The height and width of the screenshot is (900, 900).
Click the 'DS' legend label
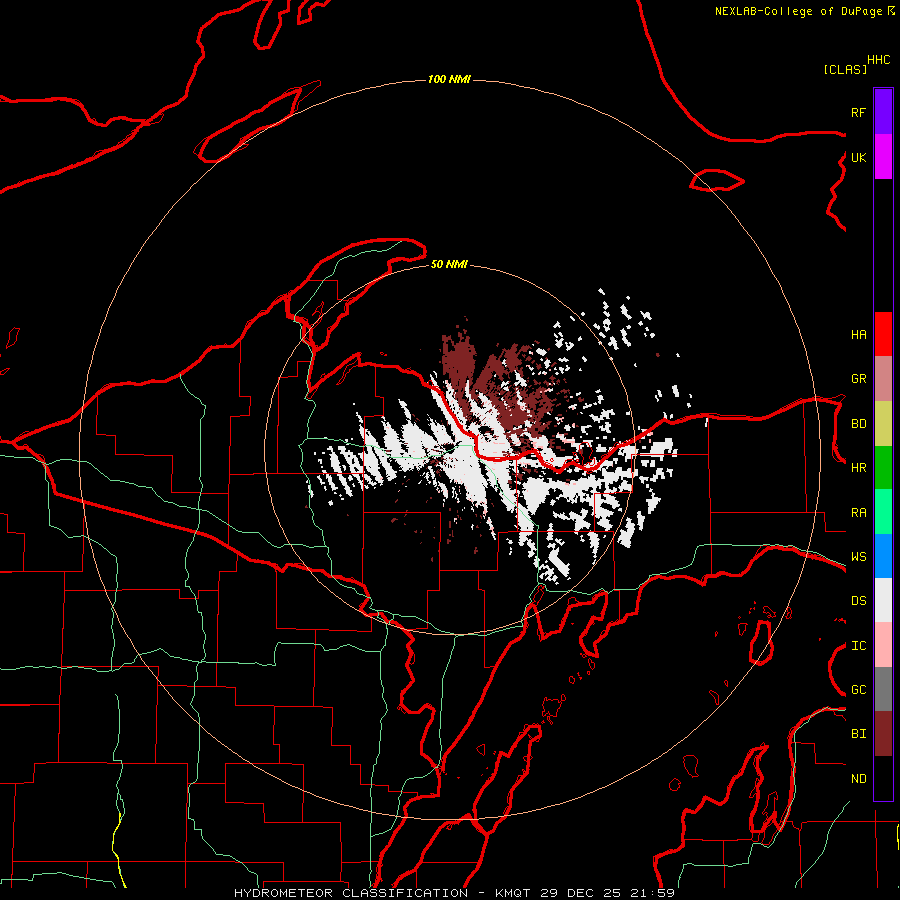tap(858, 601)
